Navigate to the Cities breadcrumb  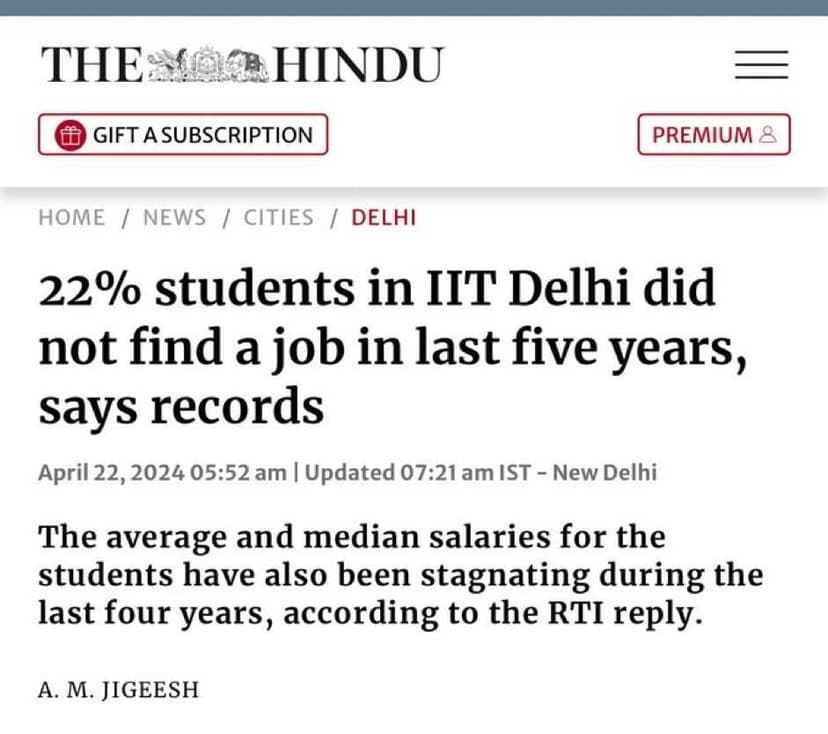click(x=278, y=217)
